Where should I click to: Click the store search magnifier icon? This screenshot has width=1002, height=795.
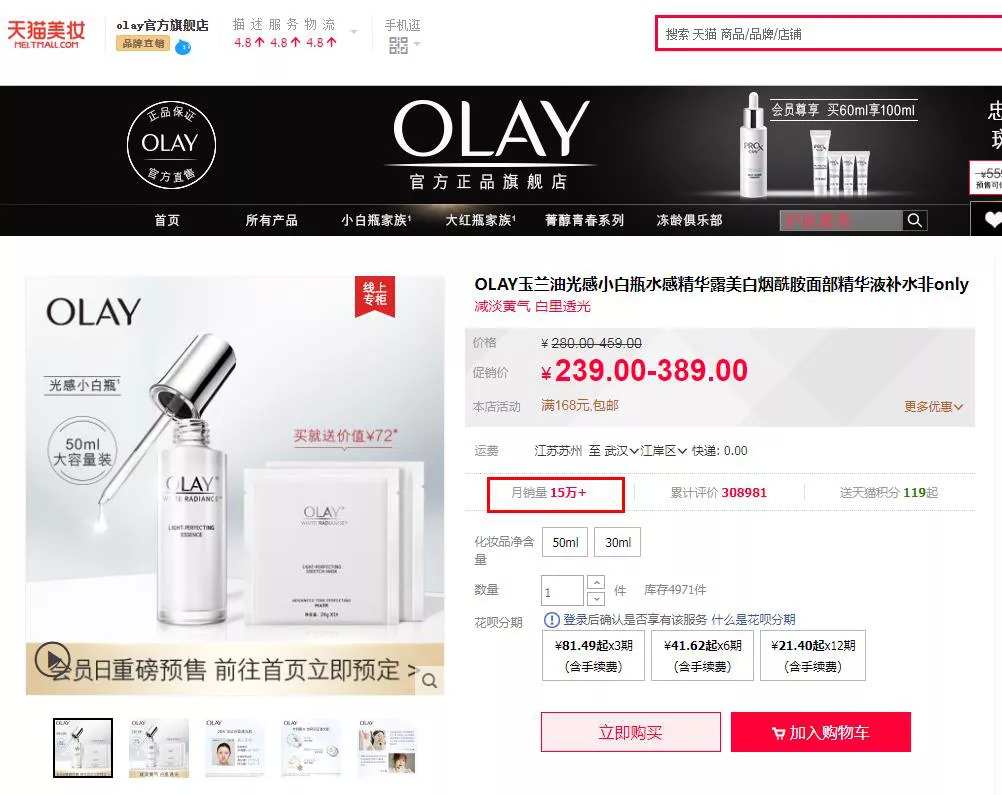coord(914,220)
